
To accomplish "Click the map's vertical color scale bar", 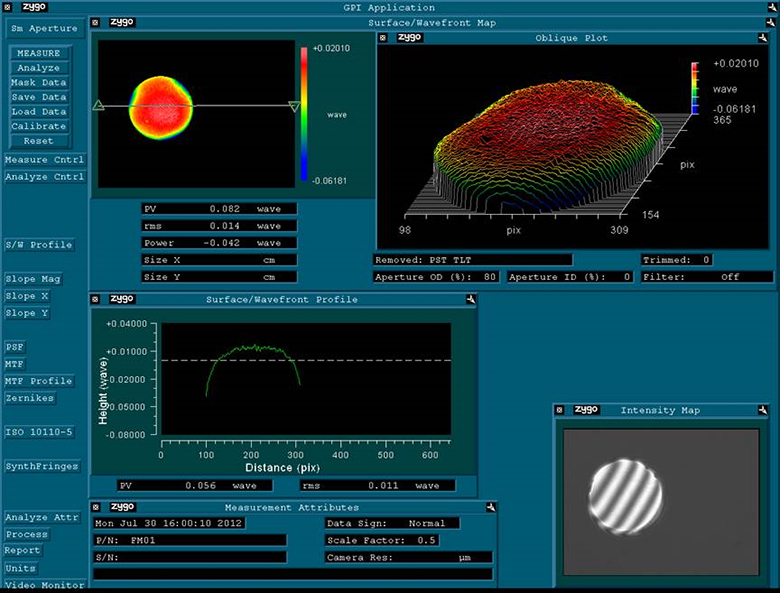I will coord(304,114).
